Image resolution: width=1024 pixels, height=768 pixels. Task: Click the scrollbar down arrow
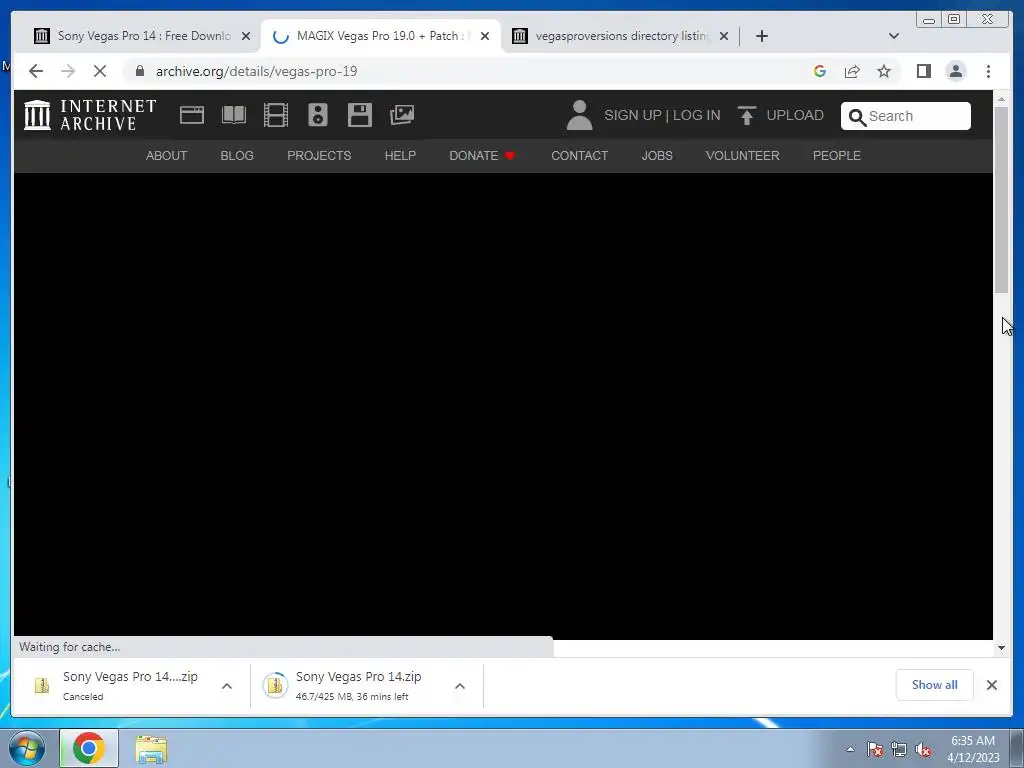1001,648
